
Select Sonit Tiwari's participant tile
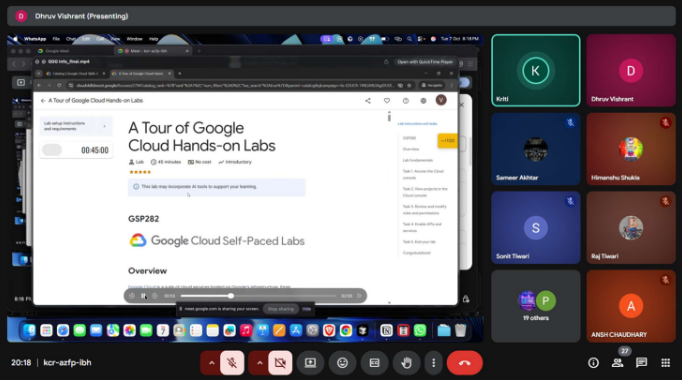coord(536,227)
